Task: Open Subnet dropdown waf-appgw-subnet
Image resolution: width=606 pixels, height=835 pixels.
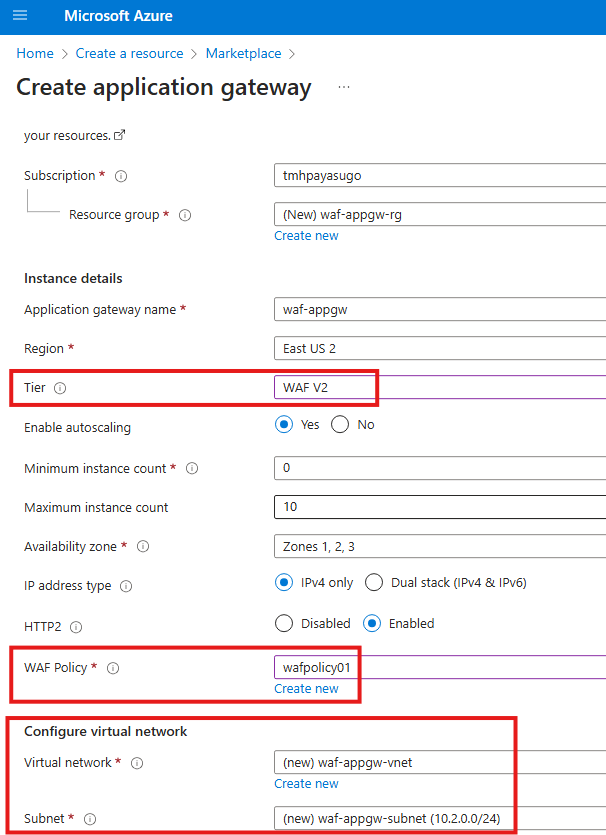Action: click(440, 818)
